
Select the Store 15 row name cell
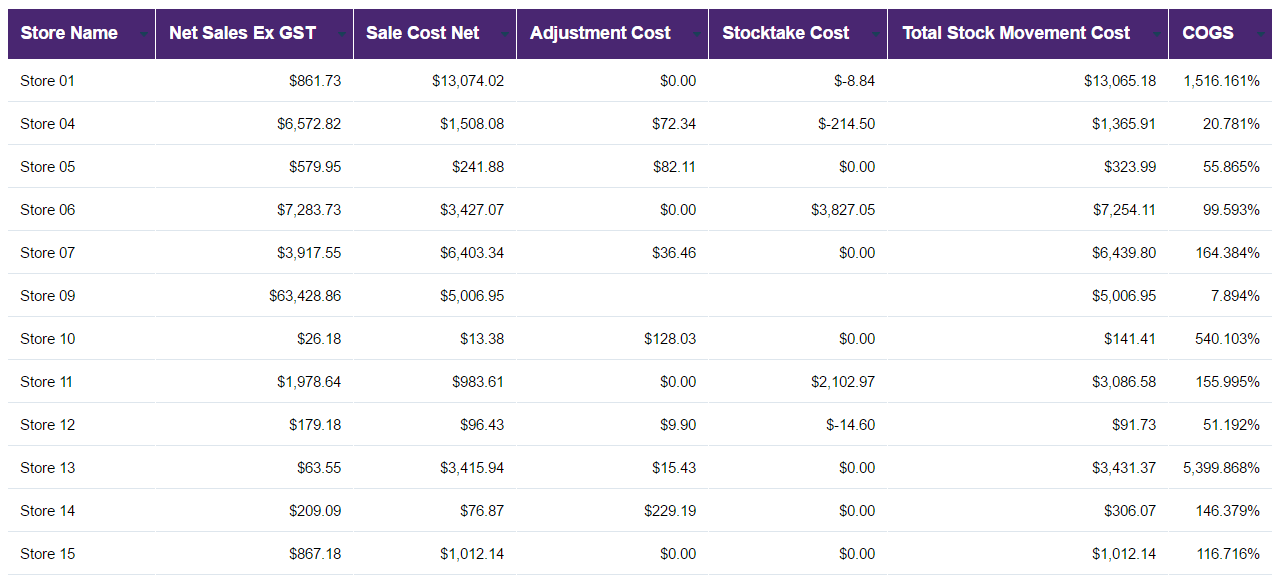(47, 554)
